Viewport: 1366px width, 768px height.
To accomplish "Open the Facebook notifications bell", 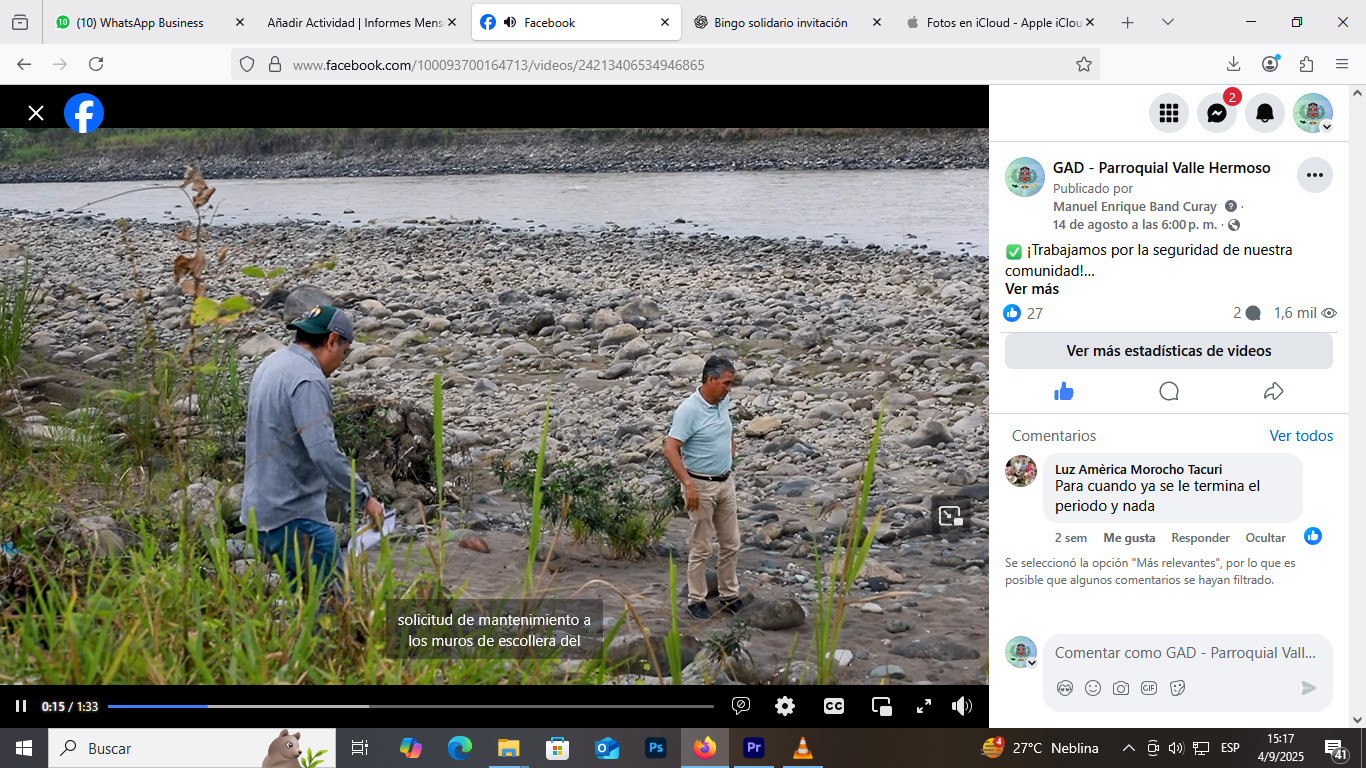I will pos(1264,113).
